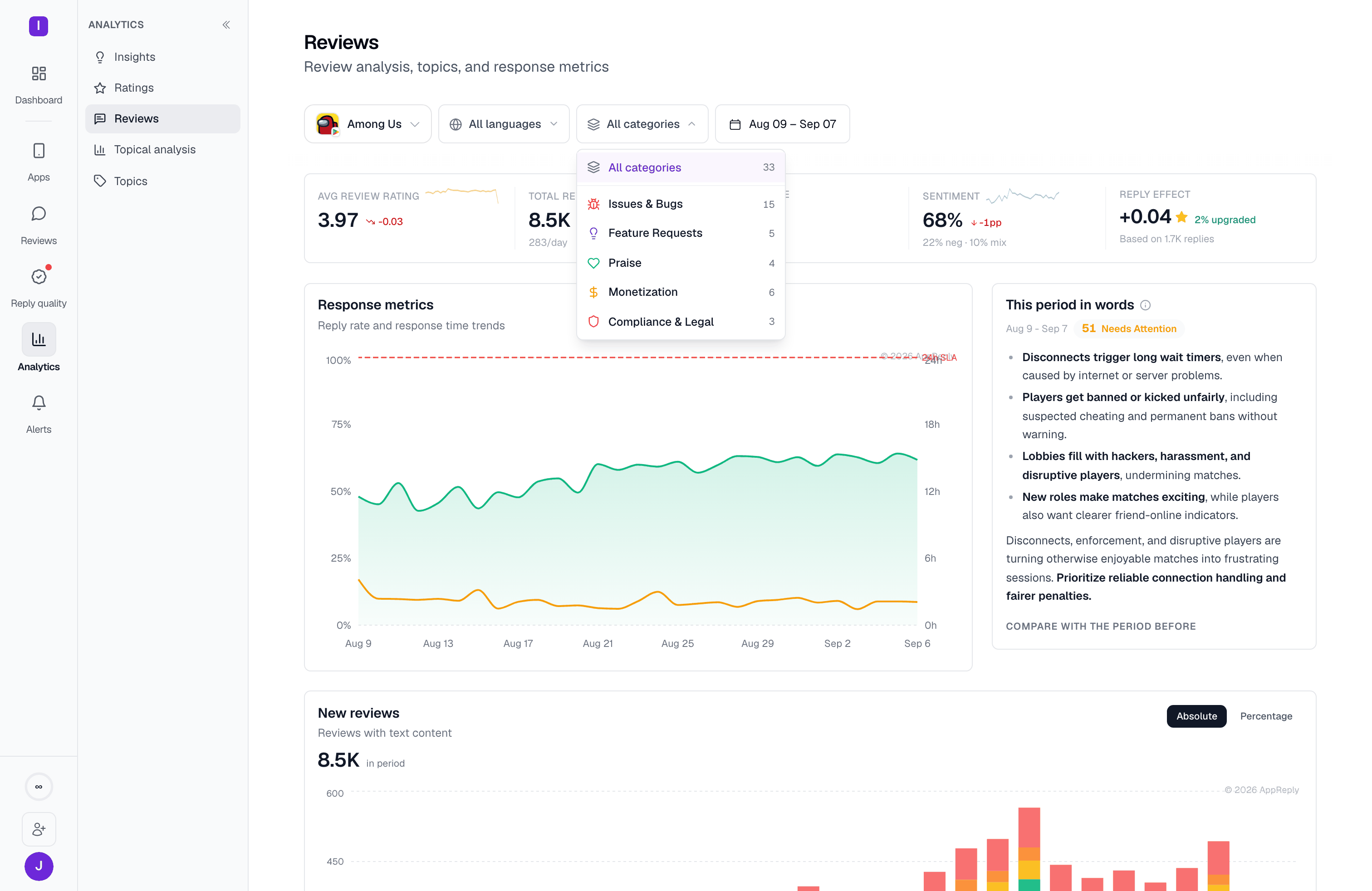Click the 51 Needs Attention badge

(1129, 328)
